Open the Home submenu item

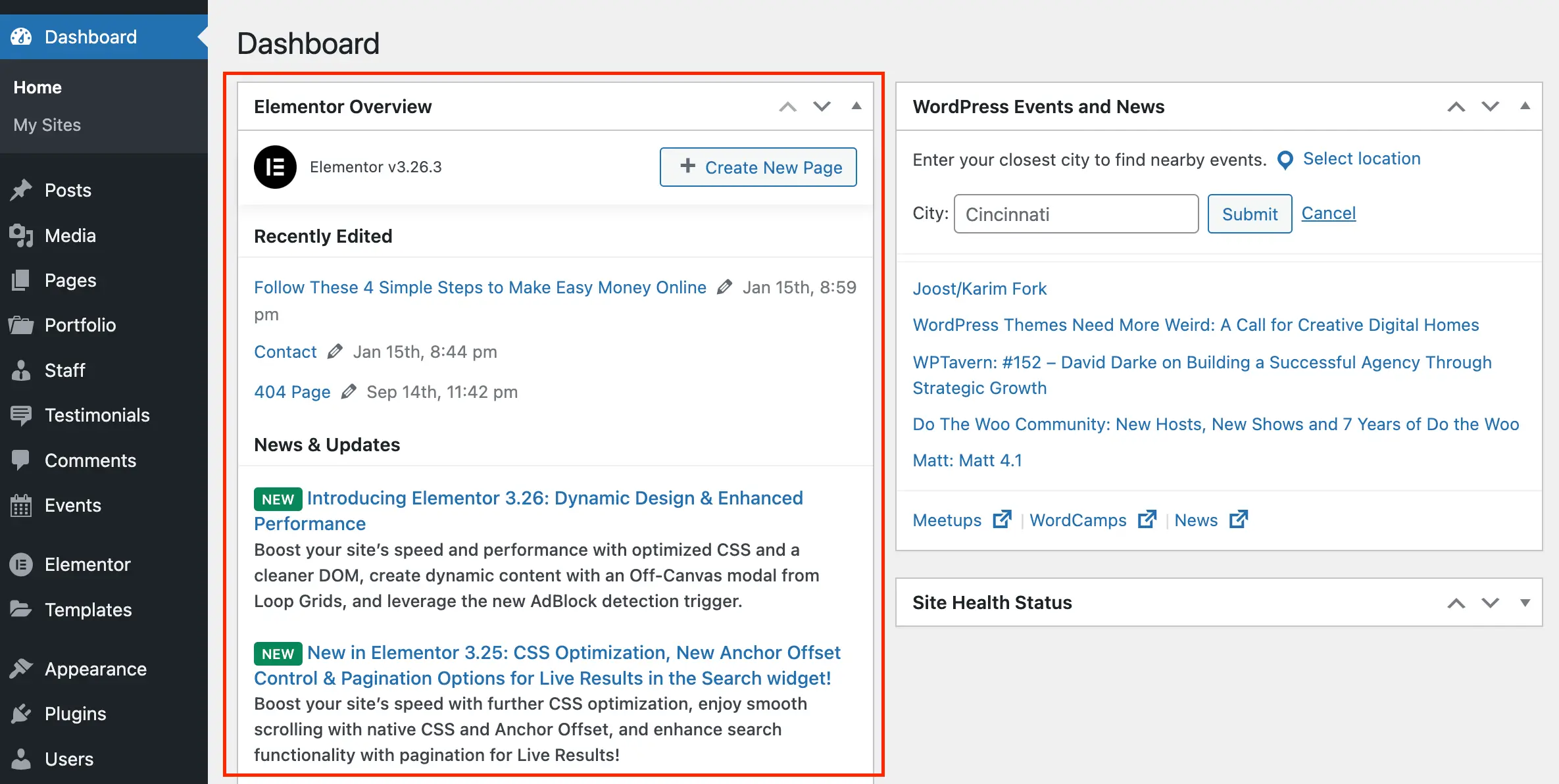tap(37, 87)
